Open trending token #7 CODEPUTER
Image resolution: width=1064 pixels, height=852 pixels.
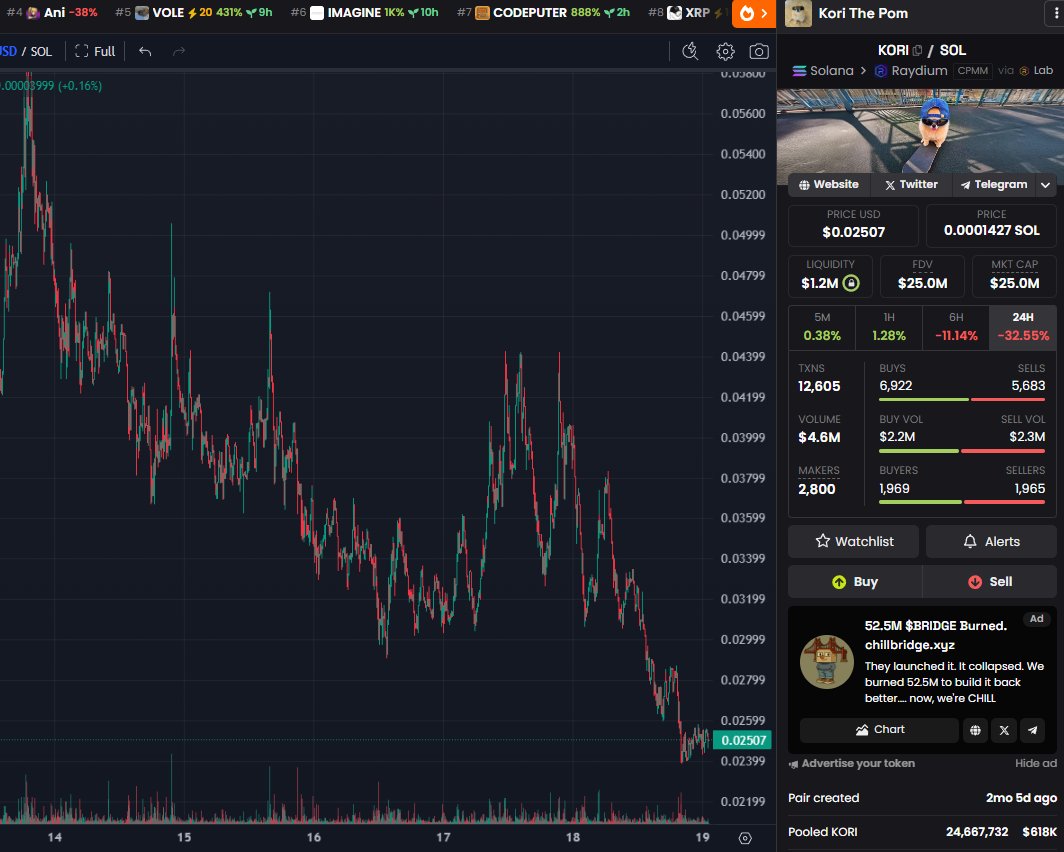(544, 13)
